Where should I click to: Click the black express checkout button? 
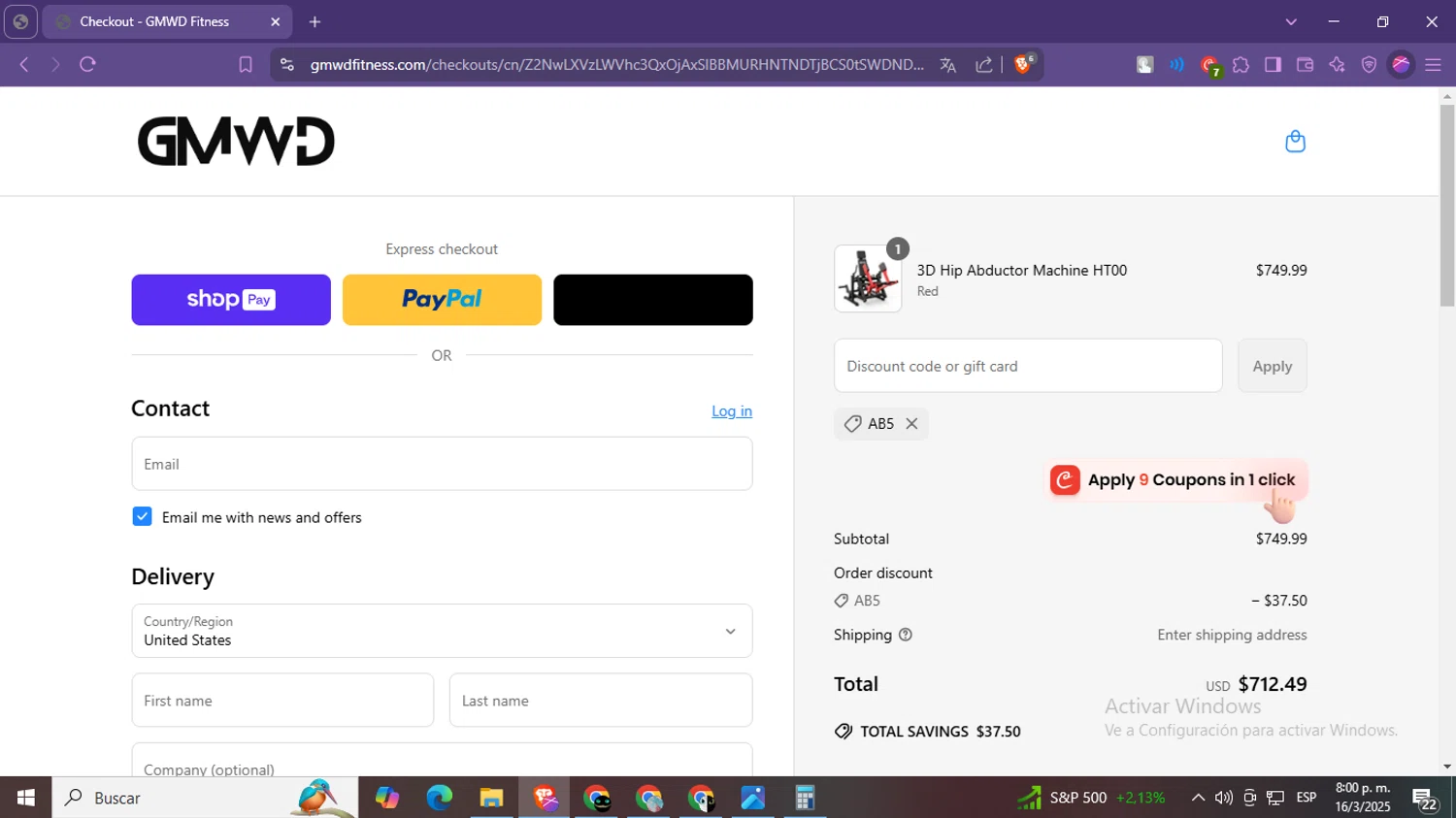point(652,299)
